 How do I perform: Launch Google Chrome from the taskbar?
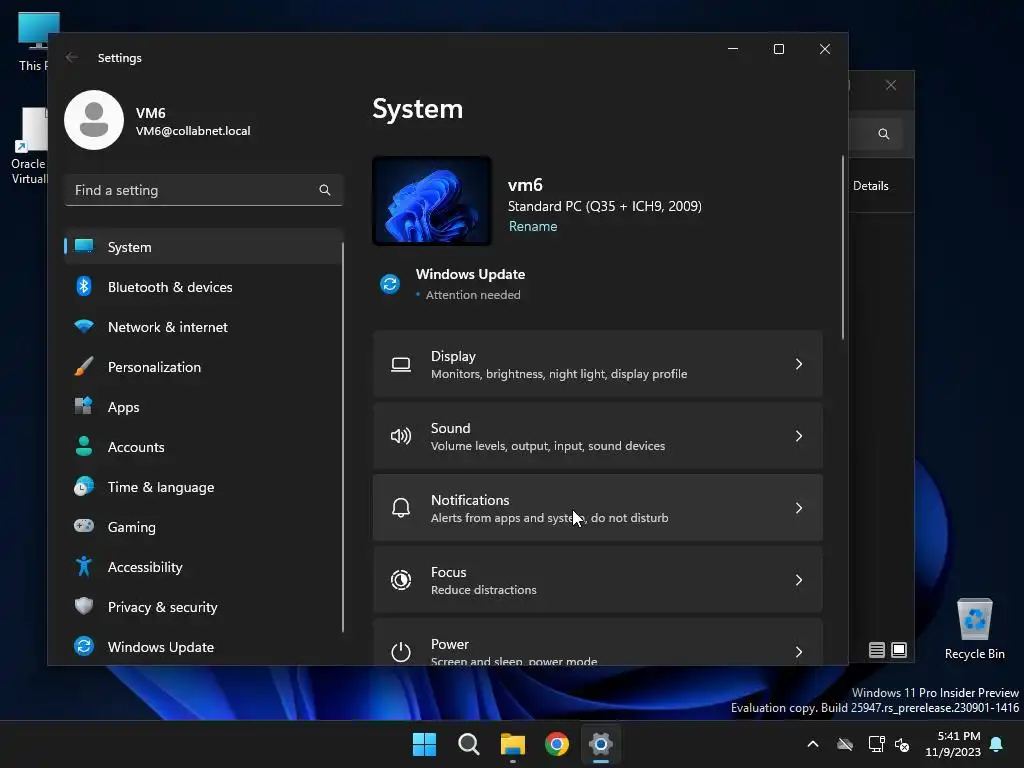point(557,744)
